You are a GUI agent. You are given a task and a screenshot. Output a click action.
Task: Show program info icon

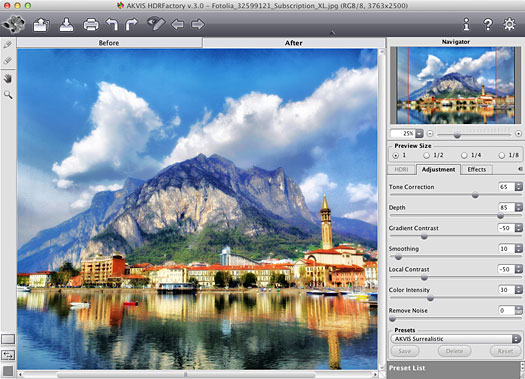(466, 24)
